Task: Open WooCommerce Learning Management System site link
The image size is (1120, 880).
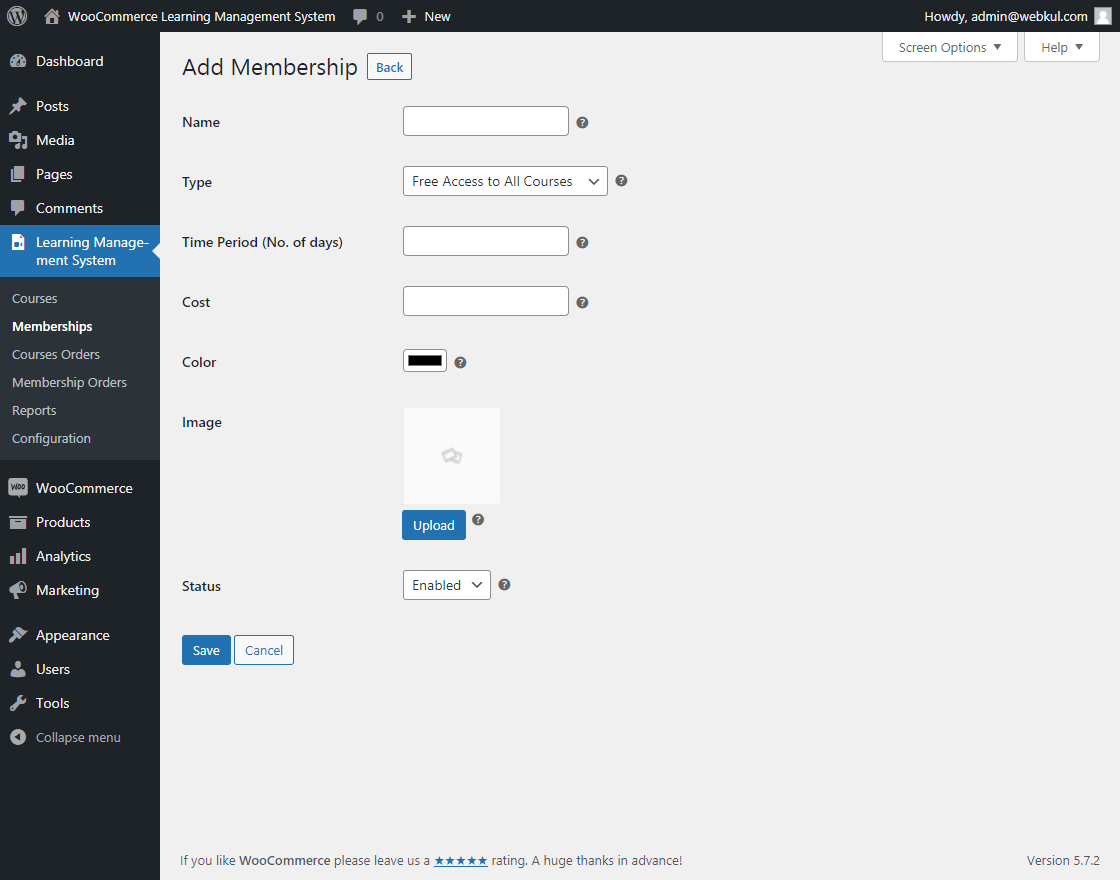Action: pos(201,16)
